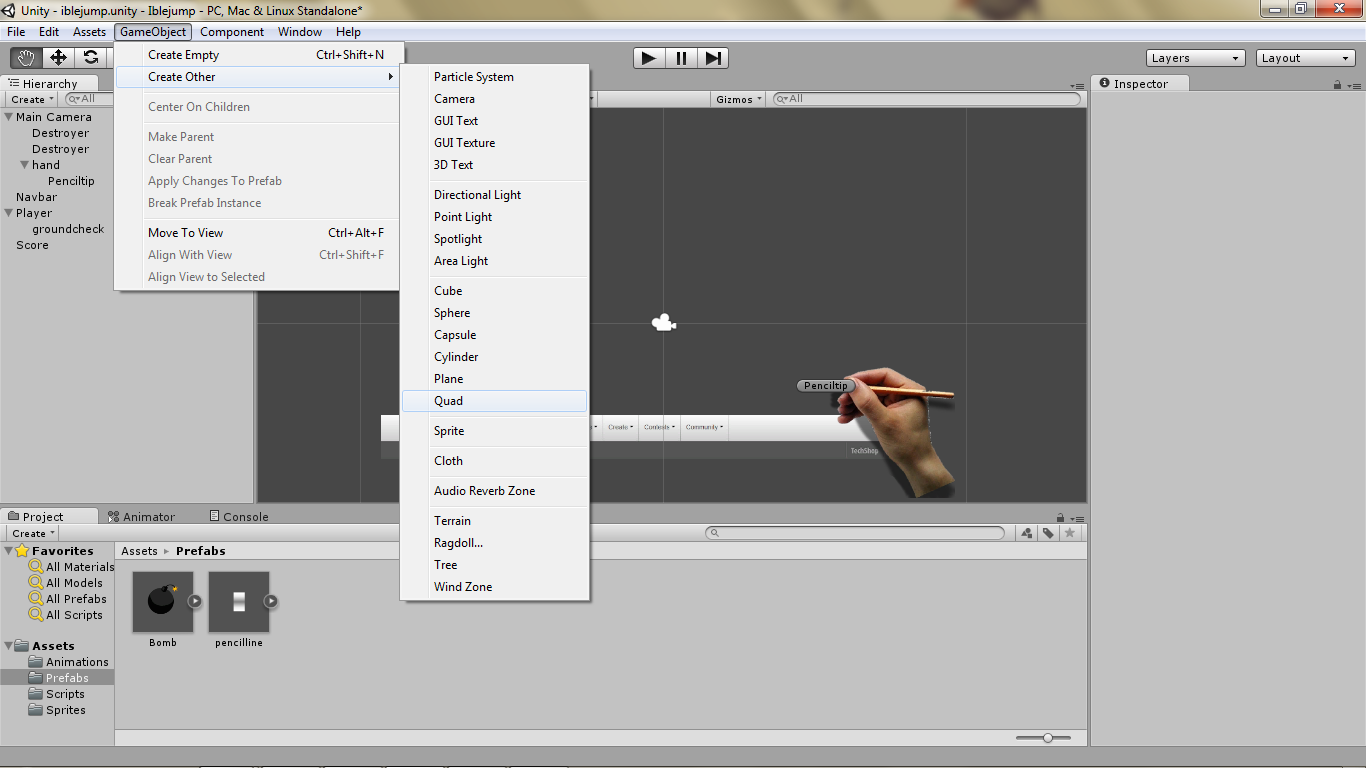Choose Quad from Create Other submenu
Viewport: 1366px width, 768px height.
tap(494, 401)
